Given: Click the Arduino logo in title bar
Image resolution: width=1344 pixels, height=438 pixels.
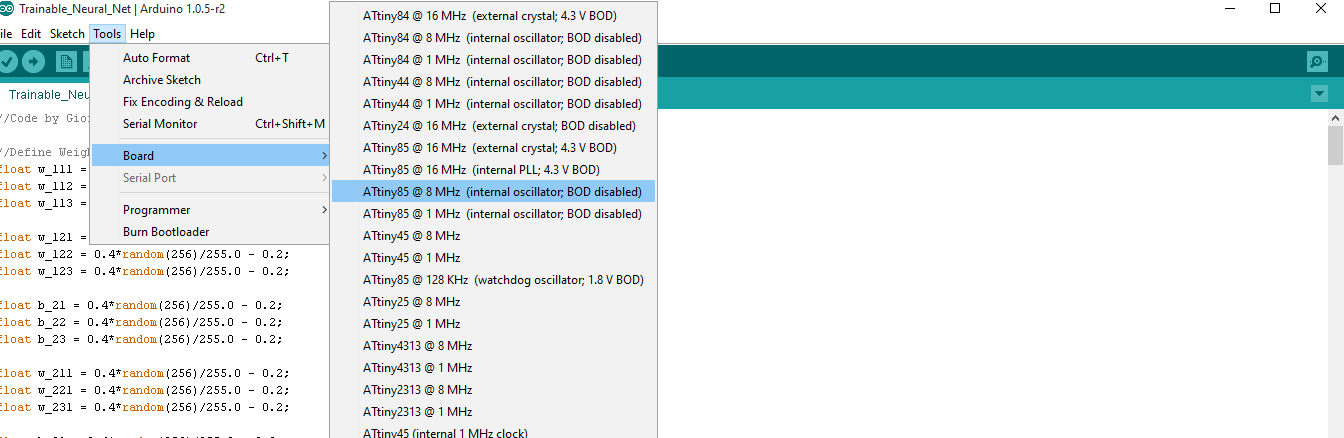Looking at the screenshot, I should click(x=7, y=9).
